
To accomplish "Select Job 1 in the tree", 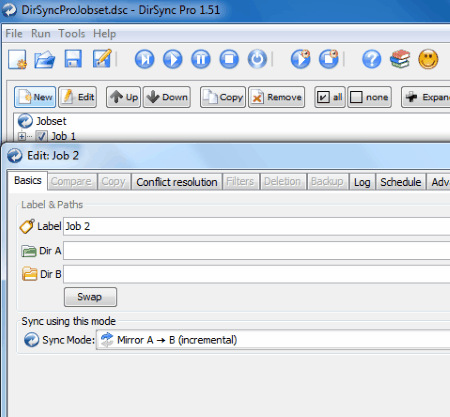I will [x=63, y=136].
